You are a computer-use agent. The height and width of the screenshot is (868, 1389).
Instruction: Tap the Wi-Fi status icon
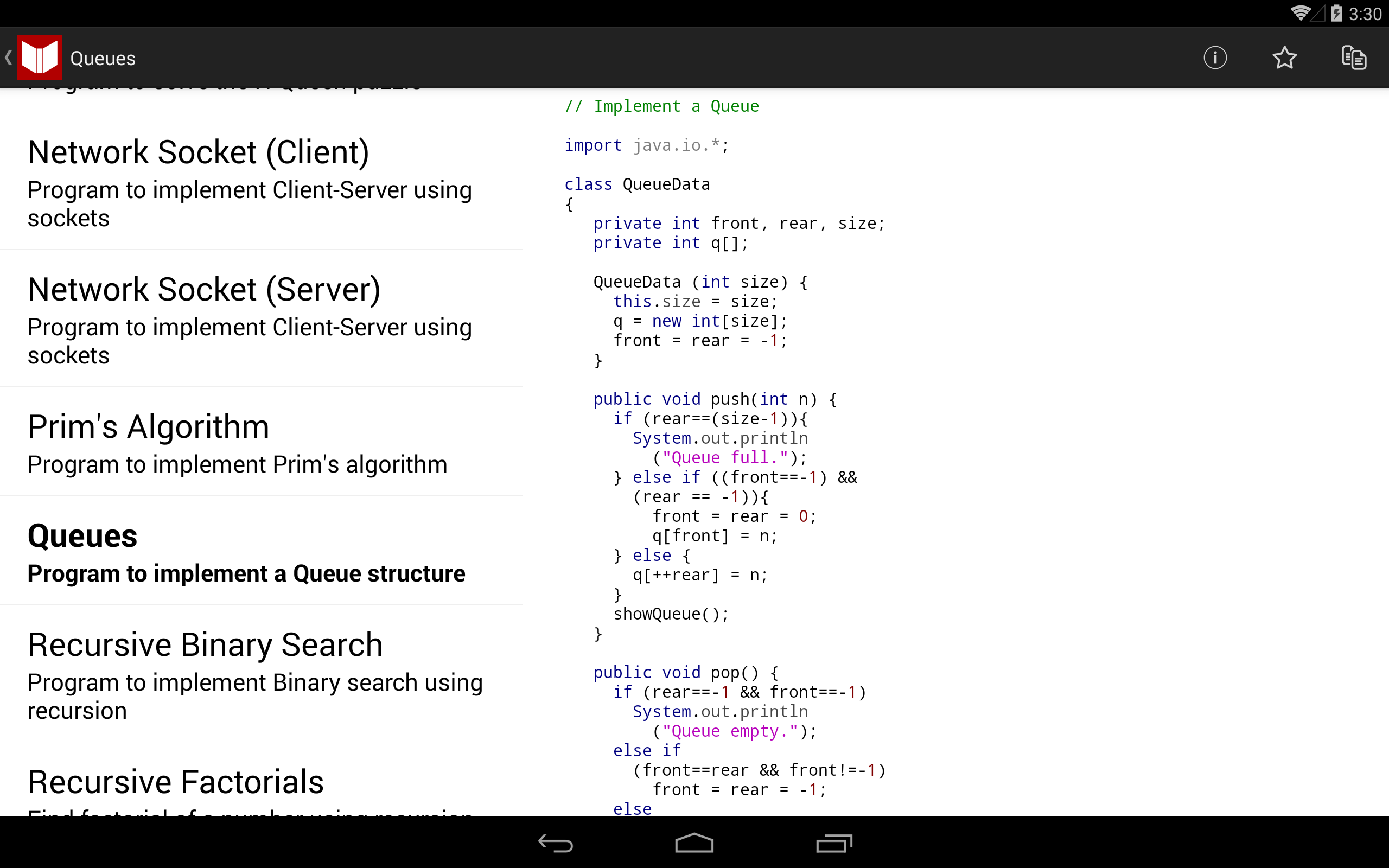point(1300,12)
